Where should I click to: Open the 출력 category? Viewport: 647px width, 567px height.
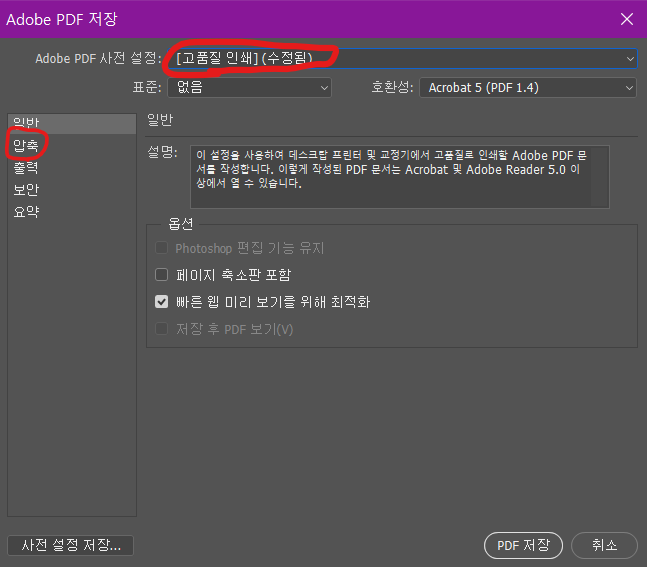(26, 168)
